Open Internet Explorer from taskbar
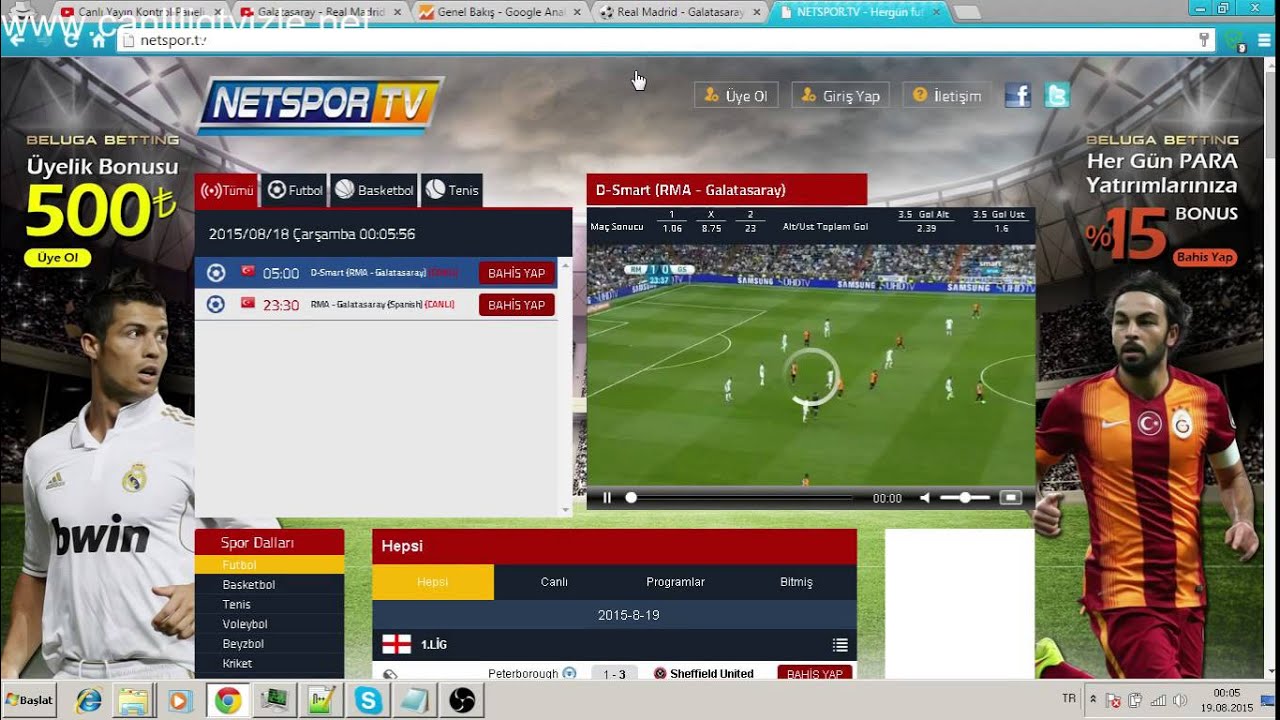 [x=89, y=701]
